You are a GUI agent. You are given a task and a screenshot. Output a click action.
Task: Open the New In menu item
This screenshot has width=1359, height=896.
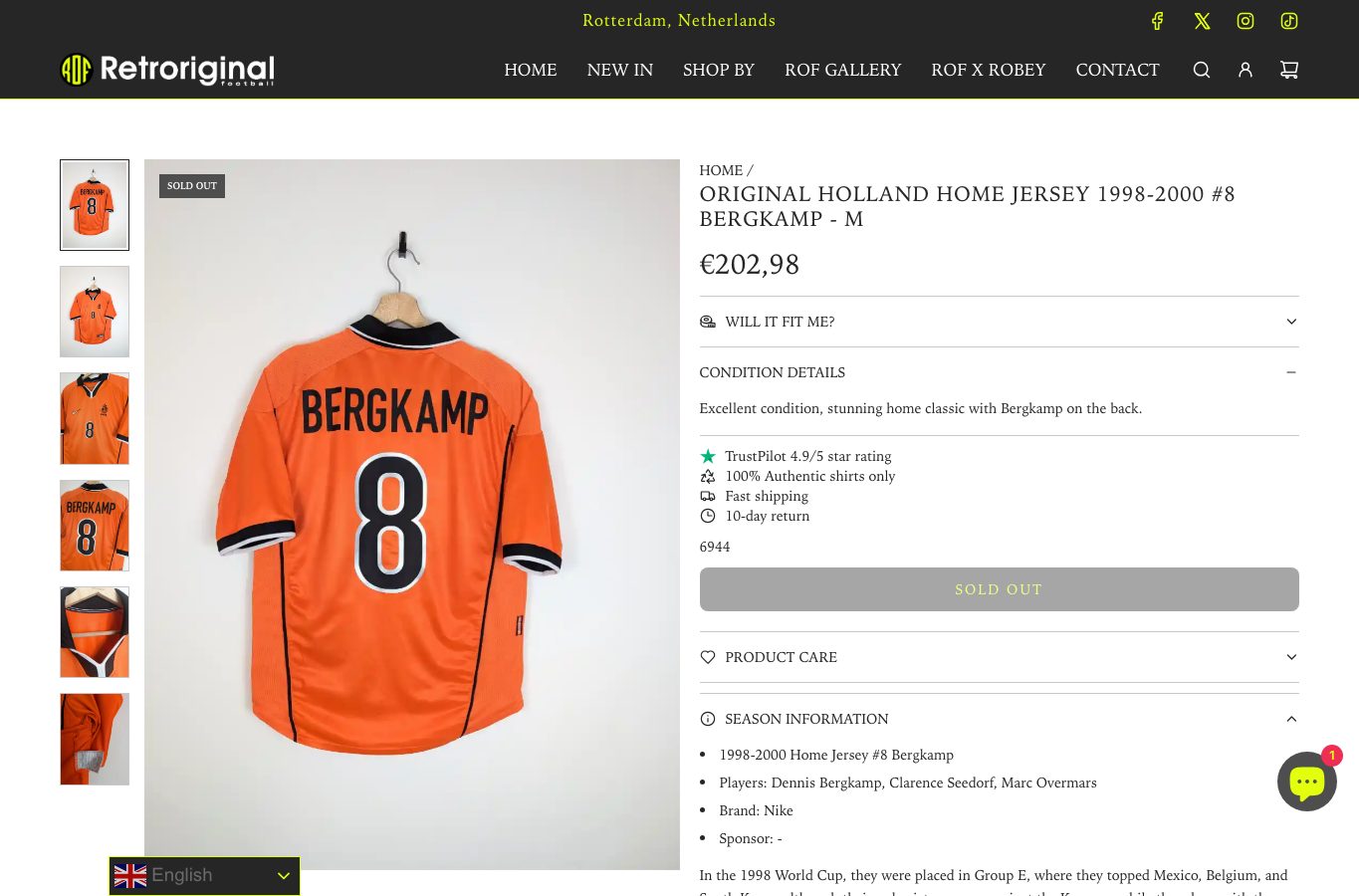pos(620,70)
